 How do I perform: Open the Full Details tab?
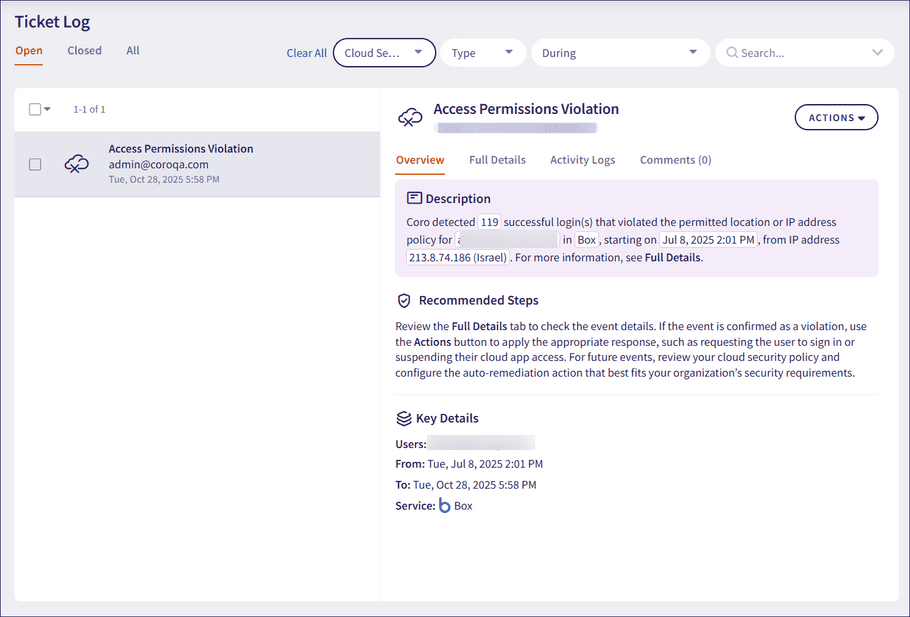coord(497,160)
